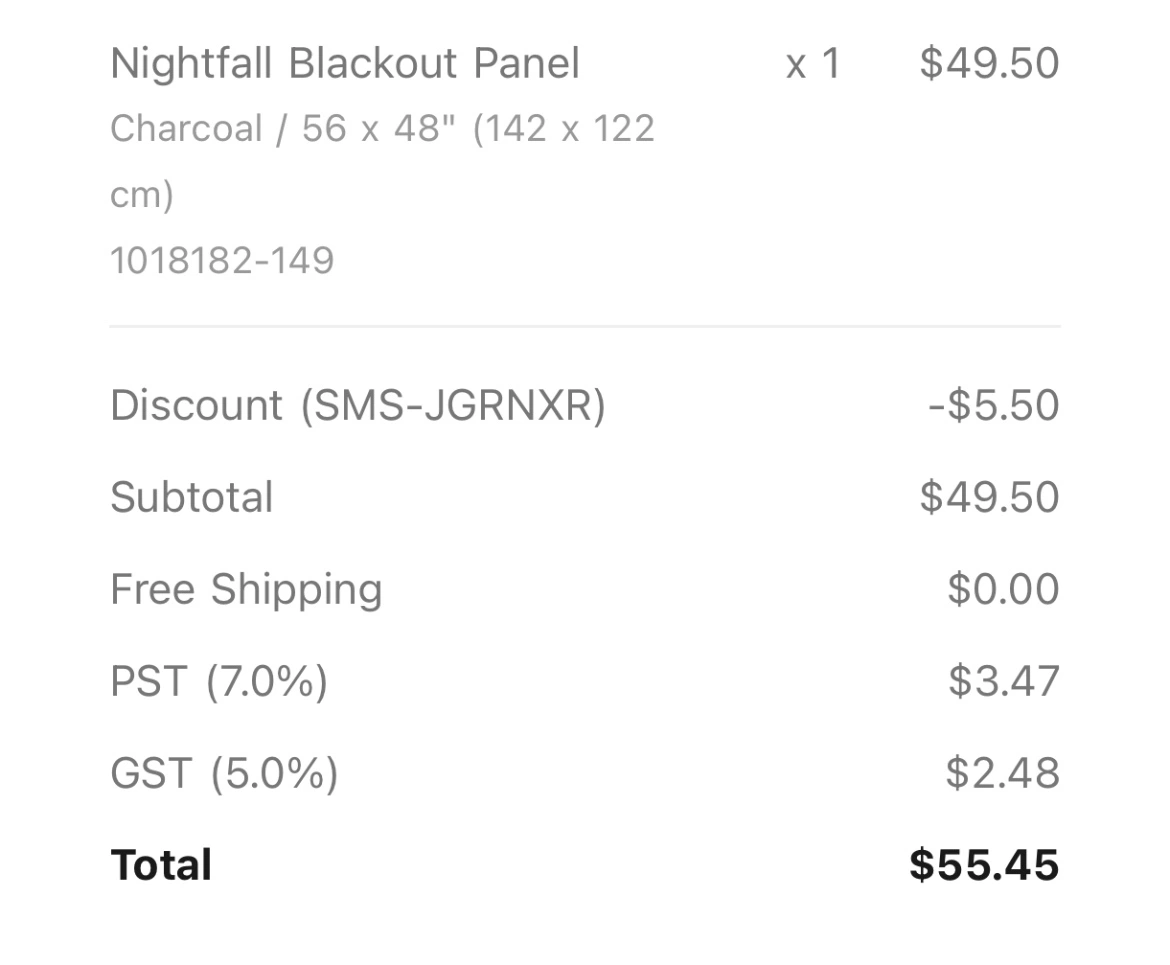Click the $49.50 item price
Screen dimensions: 1170x965
[x=989, y=63]
